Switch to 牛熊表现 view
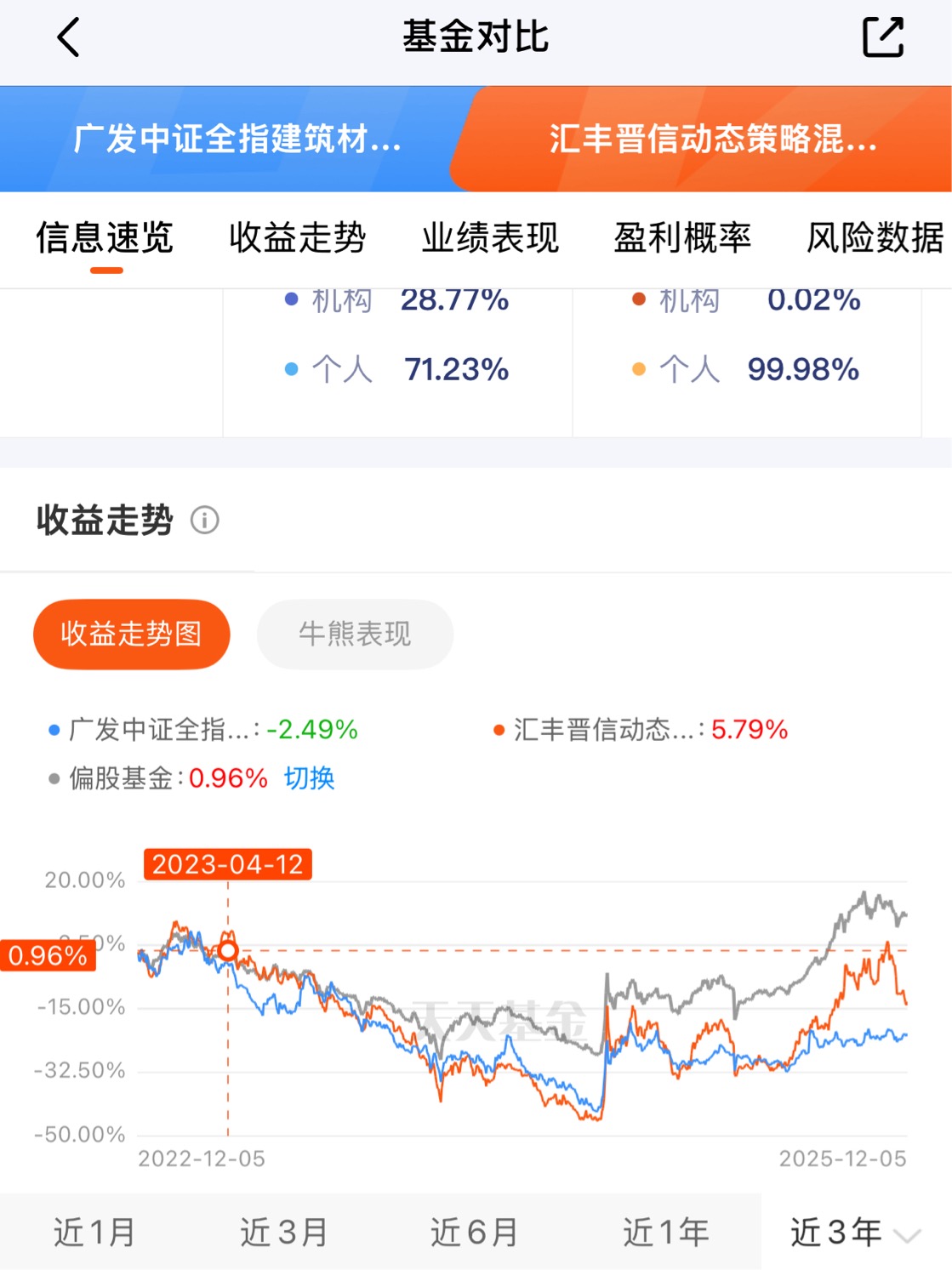The height and width of the screenshot is (1270, 952). (355, 634)
